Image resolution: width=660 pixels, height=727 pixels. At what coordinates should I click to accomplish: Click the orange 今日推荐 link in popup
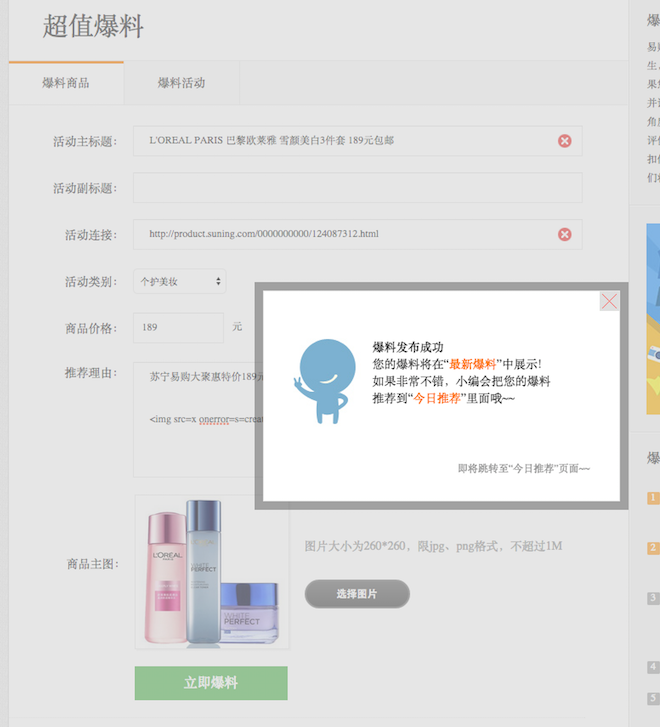(x=437, y=398)
